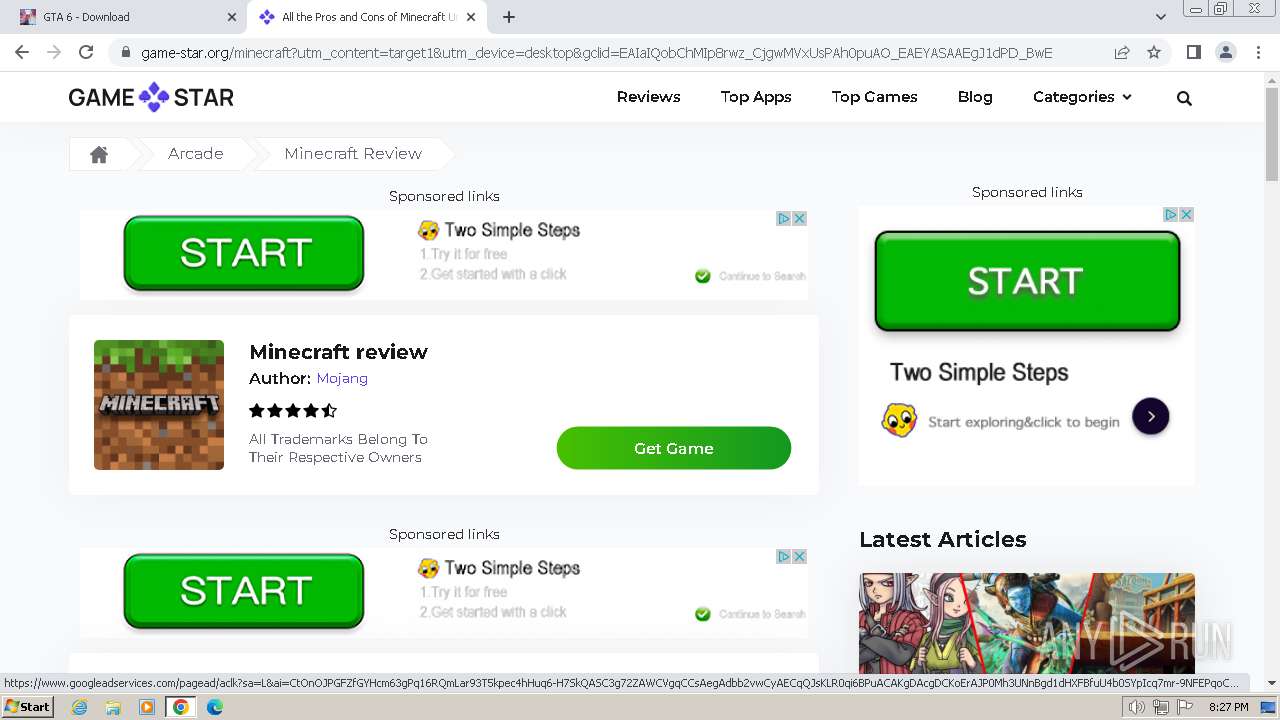Close the sidebar ad

pyautogui.click(x=1186, y=214)
